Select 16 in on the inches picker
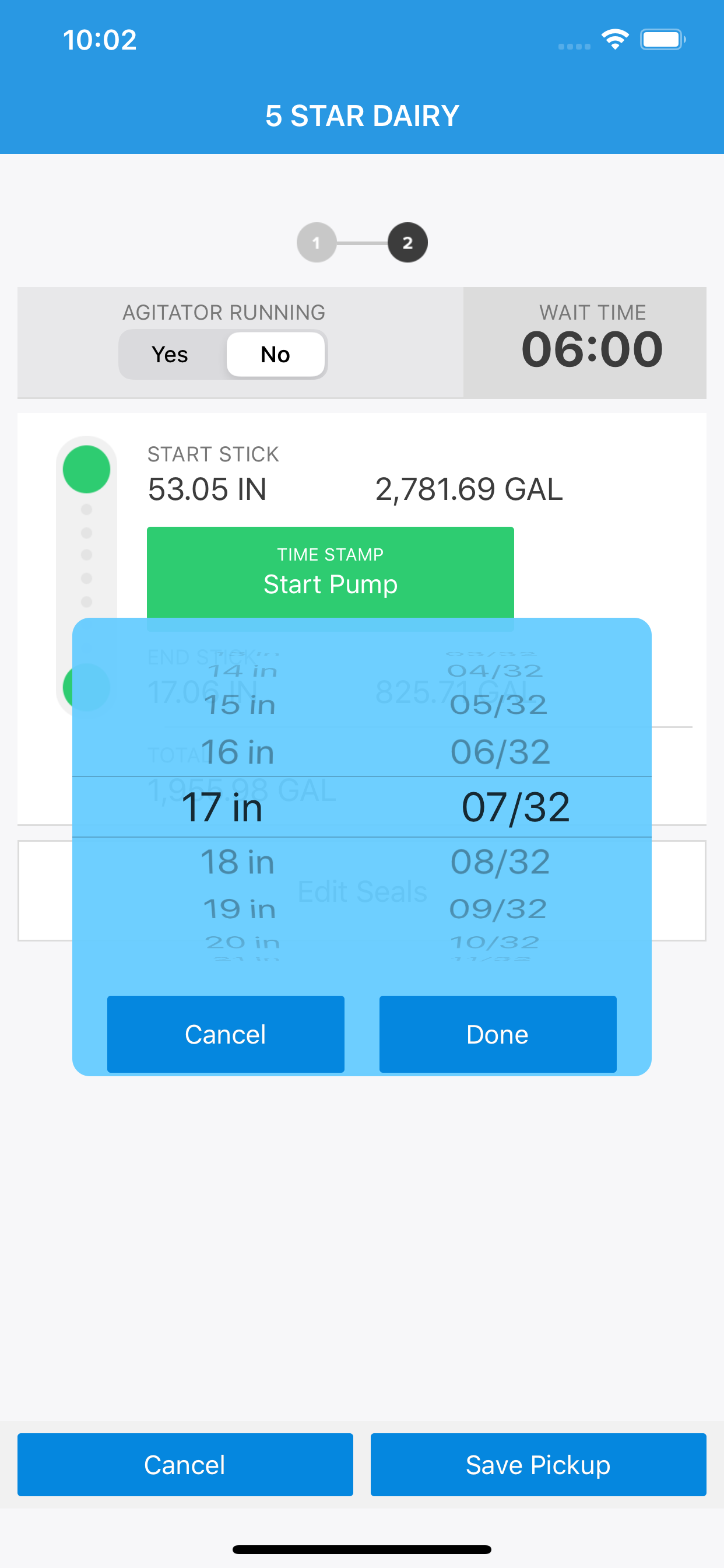724x1568 pixels. click(x=238, y=752)
